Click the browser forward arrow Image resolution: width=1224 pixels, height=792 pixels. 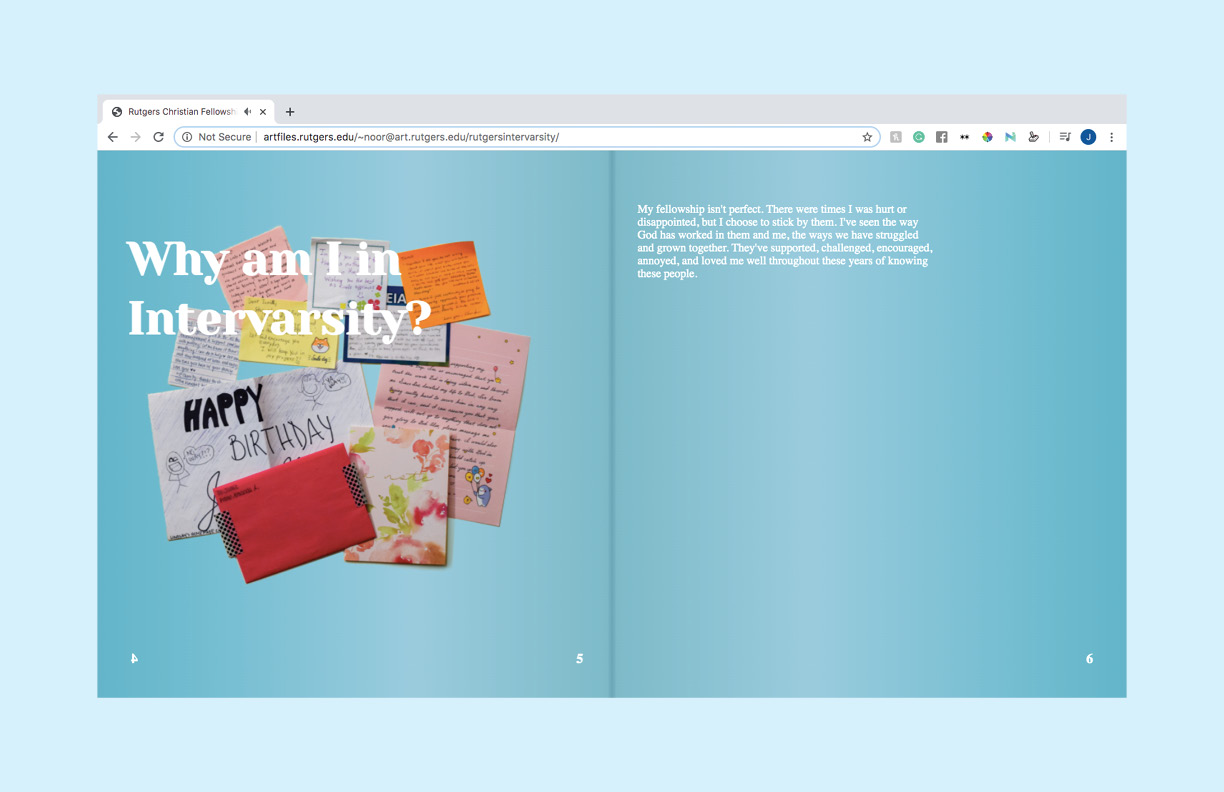(136, 137)
